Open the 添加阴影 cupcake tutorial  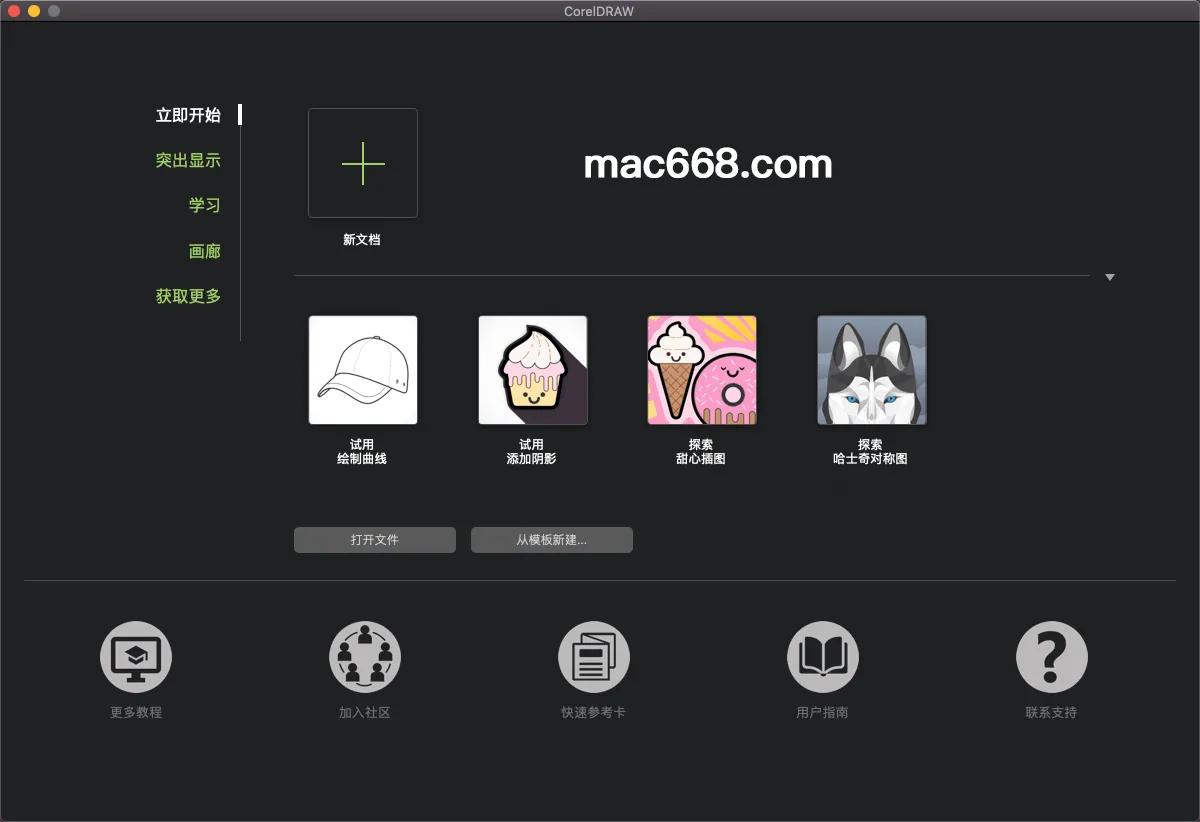[532, 370]
